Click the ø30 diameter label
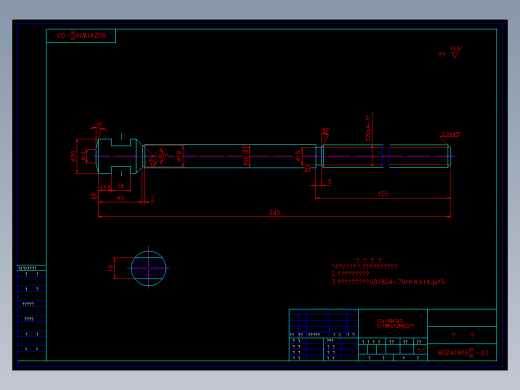 pos(73,156)
